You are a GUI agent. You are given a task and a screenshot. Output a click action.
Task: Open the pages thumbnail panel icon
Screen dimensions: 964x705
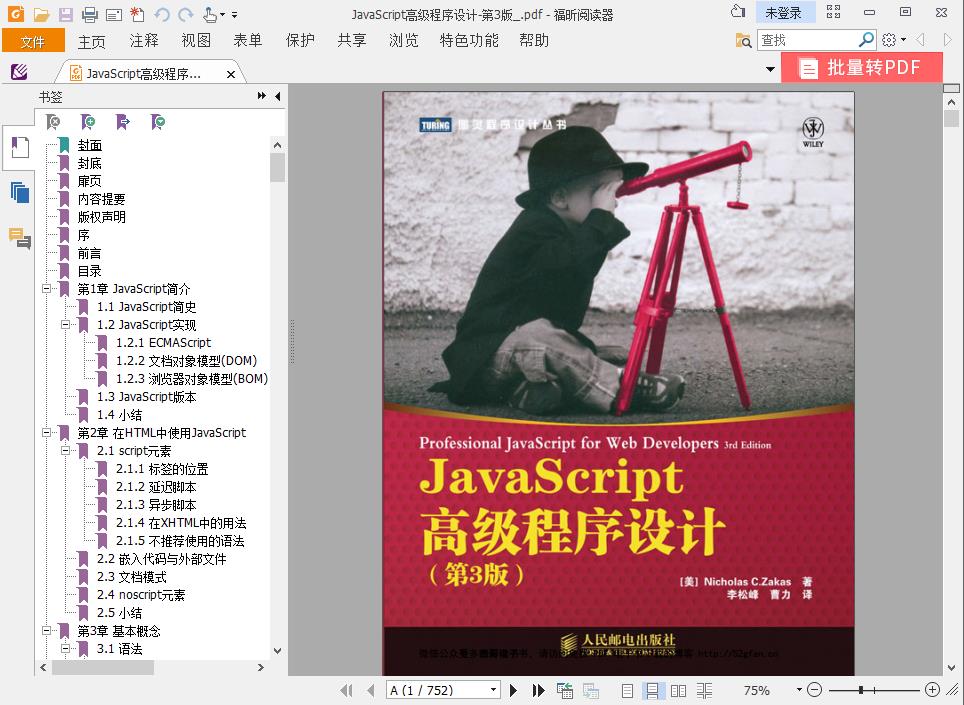20,192
